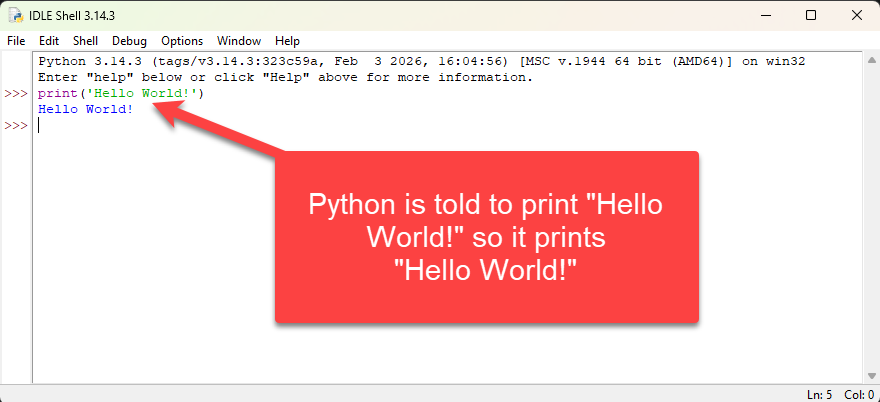Open the Shell menu

[x=85, y=41]
